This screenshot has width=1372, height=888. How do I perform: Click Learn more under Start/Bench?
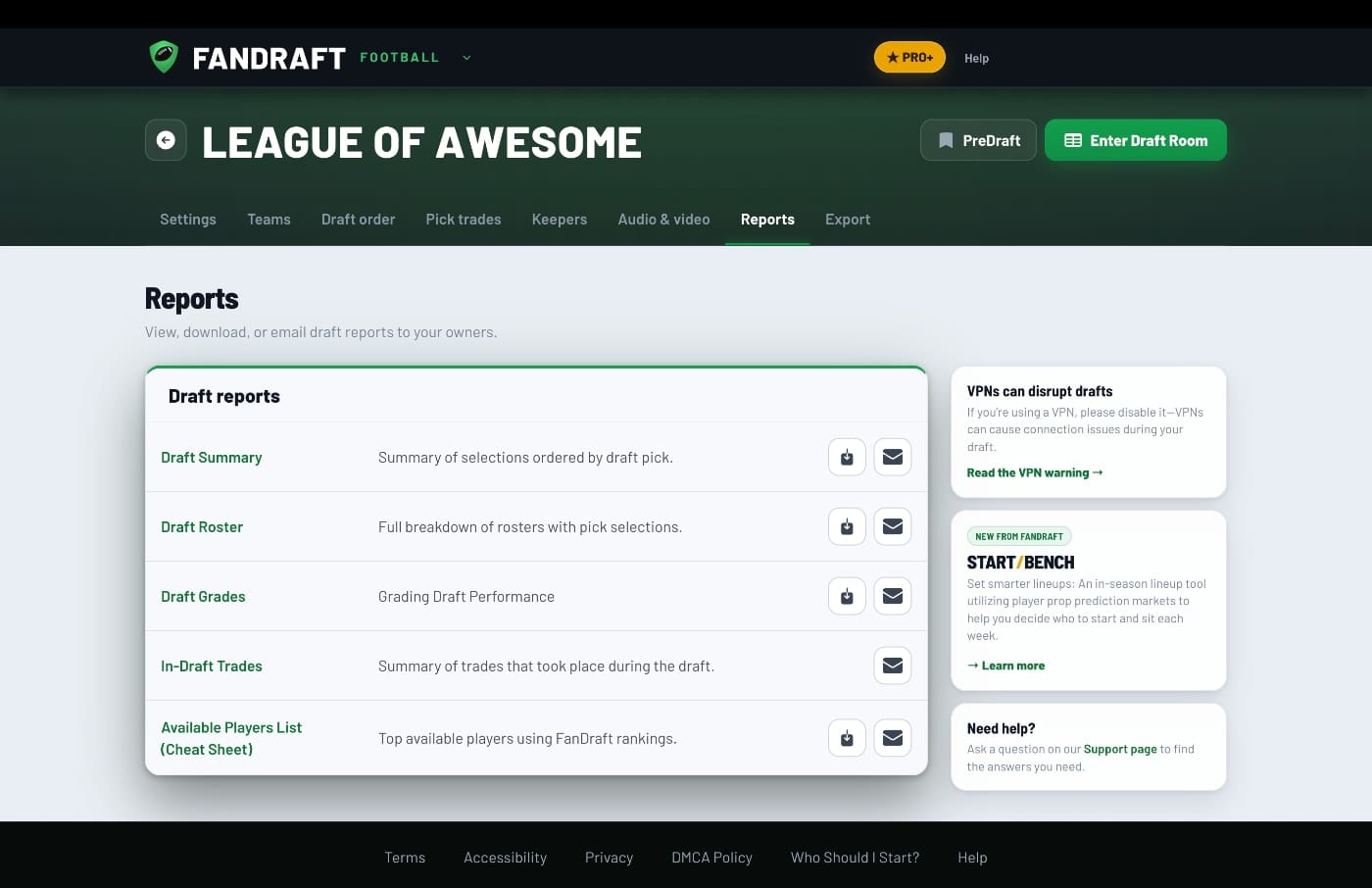tap(1005, 666)
